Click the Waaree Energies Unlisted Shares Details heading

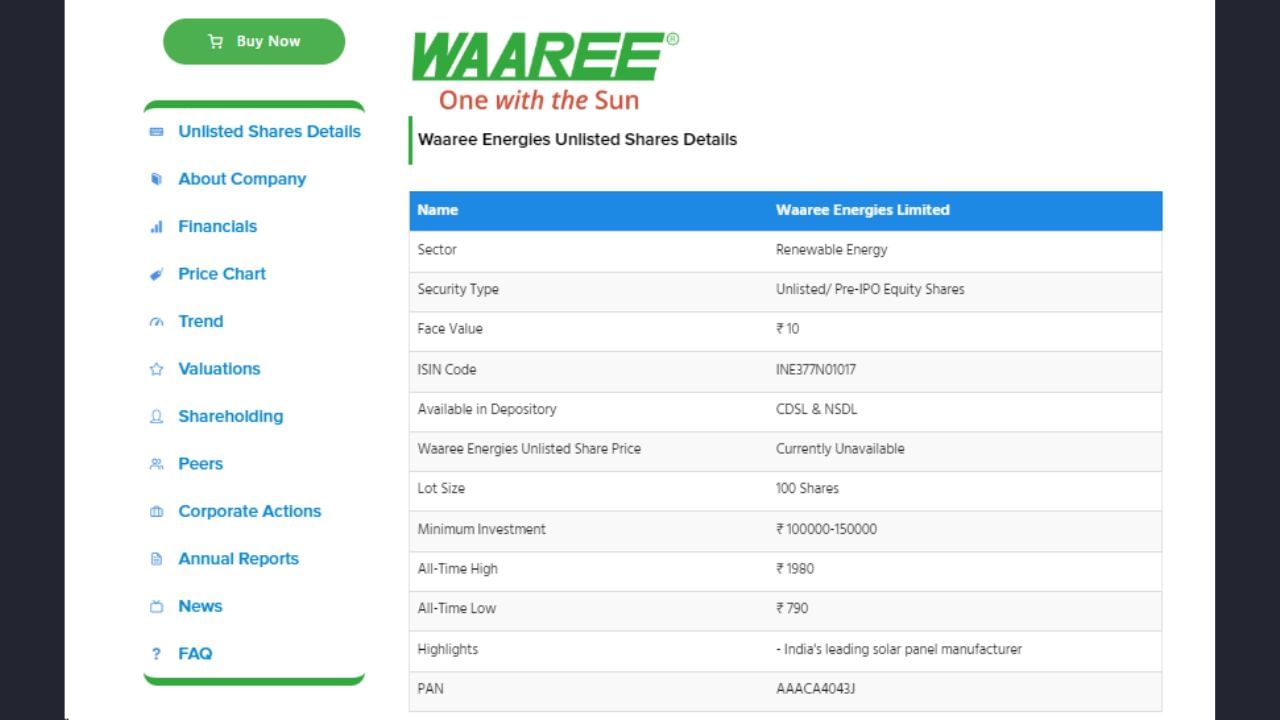pos(577,140)
